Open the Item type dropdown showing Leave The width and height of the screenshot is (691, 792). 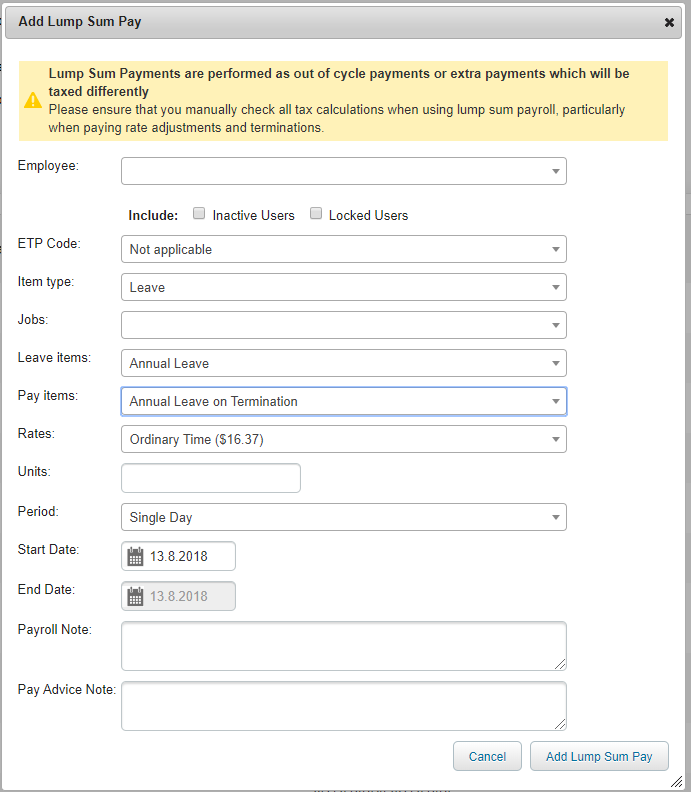tap(343, 287)
